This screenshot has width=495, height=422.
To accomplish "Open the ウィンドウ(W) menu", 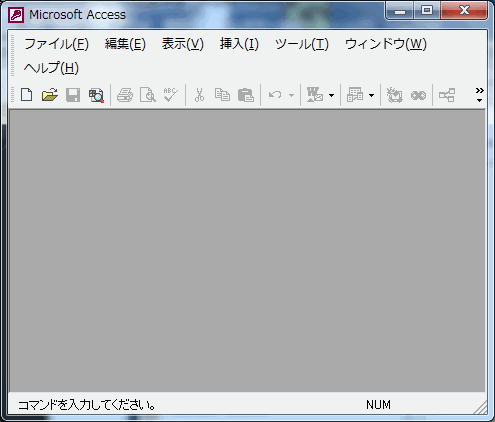I will [386, 44].
